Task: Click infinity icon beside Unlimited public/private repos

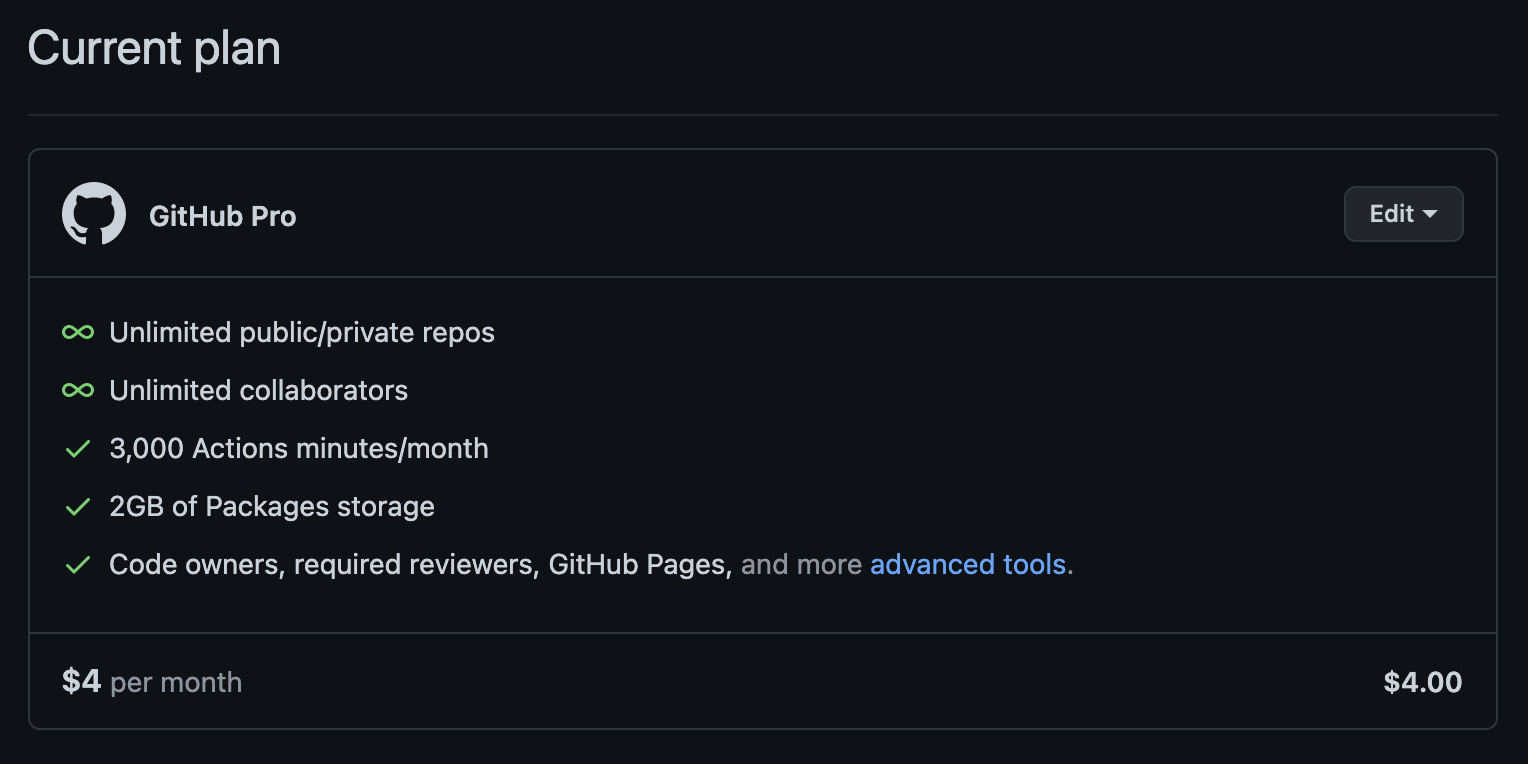Action: click(78, 332)
